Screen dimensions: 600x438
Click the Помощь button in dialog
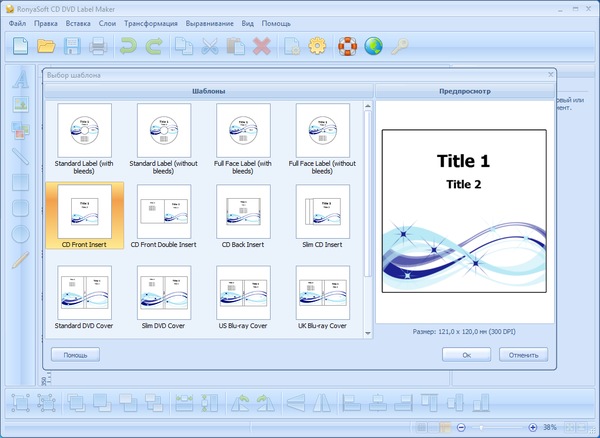(x=76, y=354)
